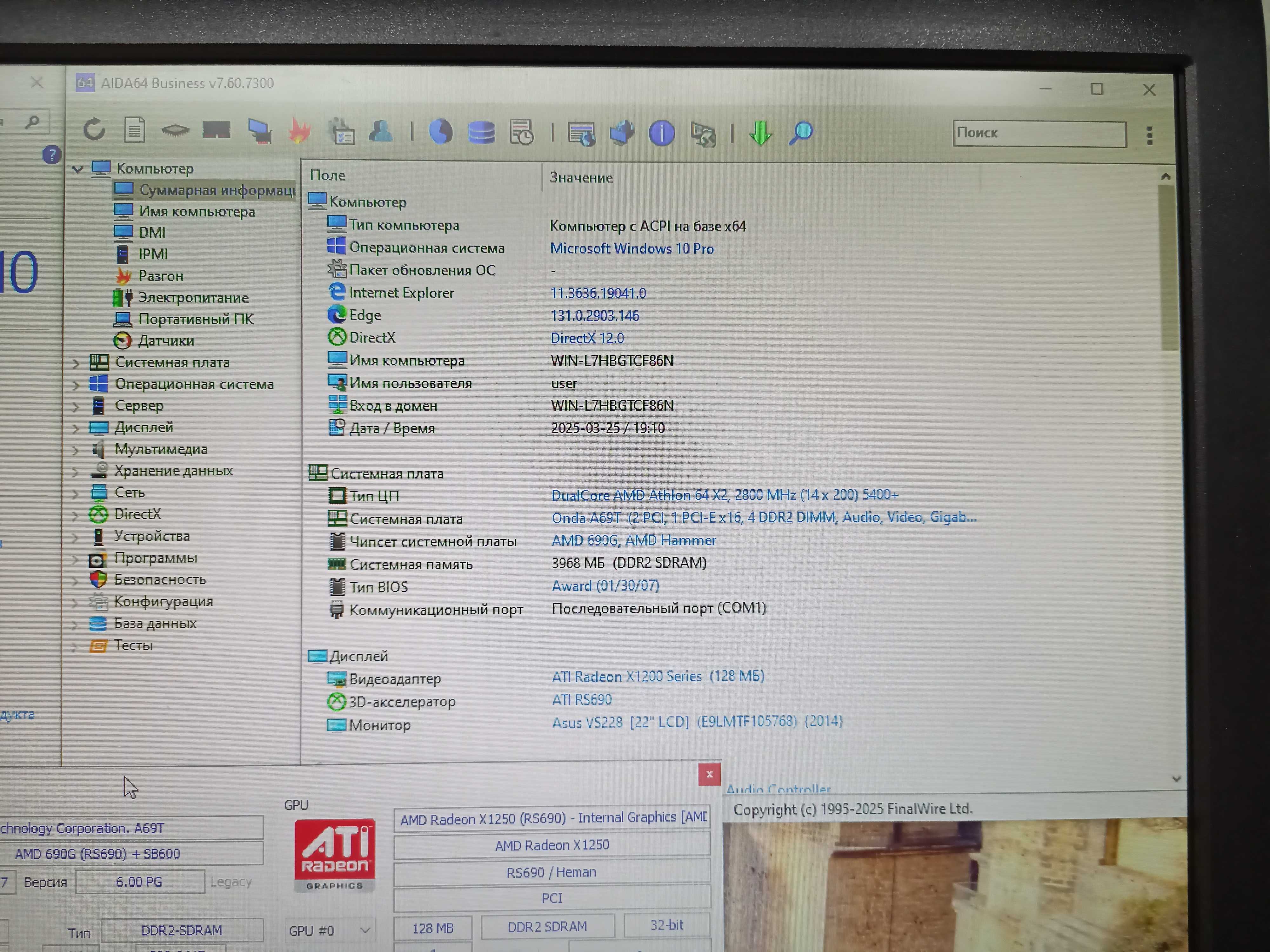Viewport: 1270px width, 952px height.
Task: Expand the Операционная система tree node
Action: 76,385
